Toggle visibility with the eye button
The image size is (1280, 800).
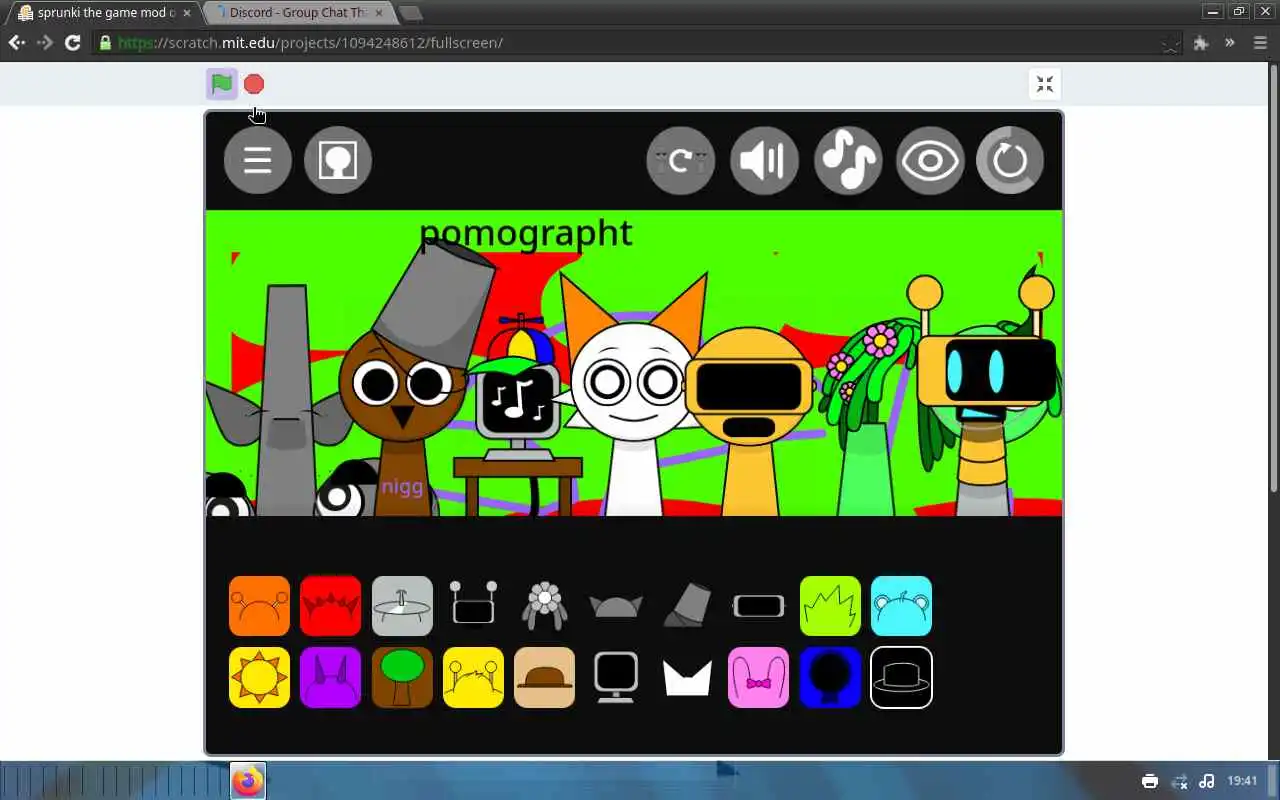coord(930,160)
